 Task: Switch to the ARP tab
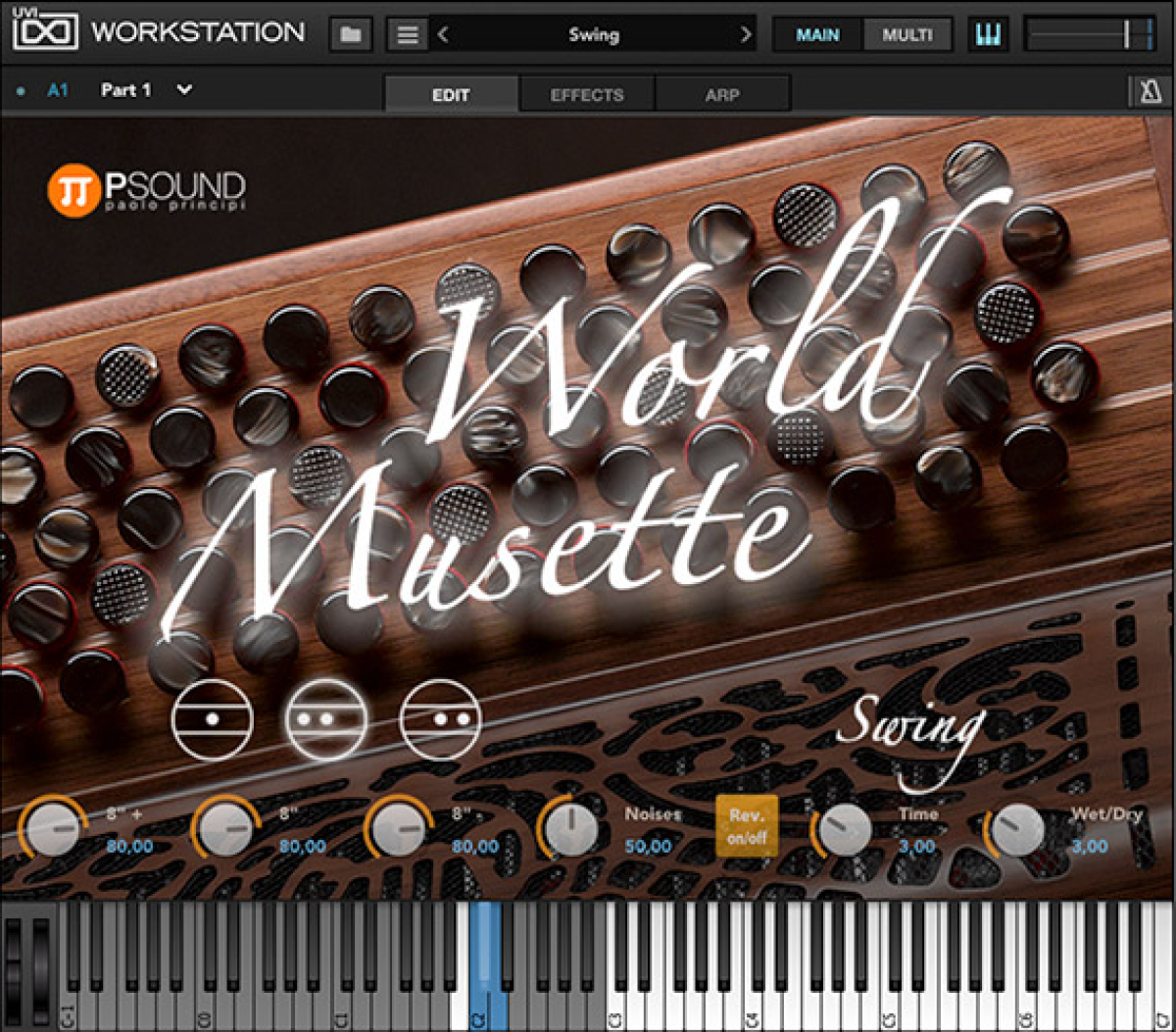[x=722, y=95]
